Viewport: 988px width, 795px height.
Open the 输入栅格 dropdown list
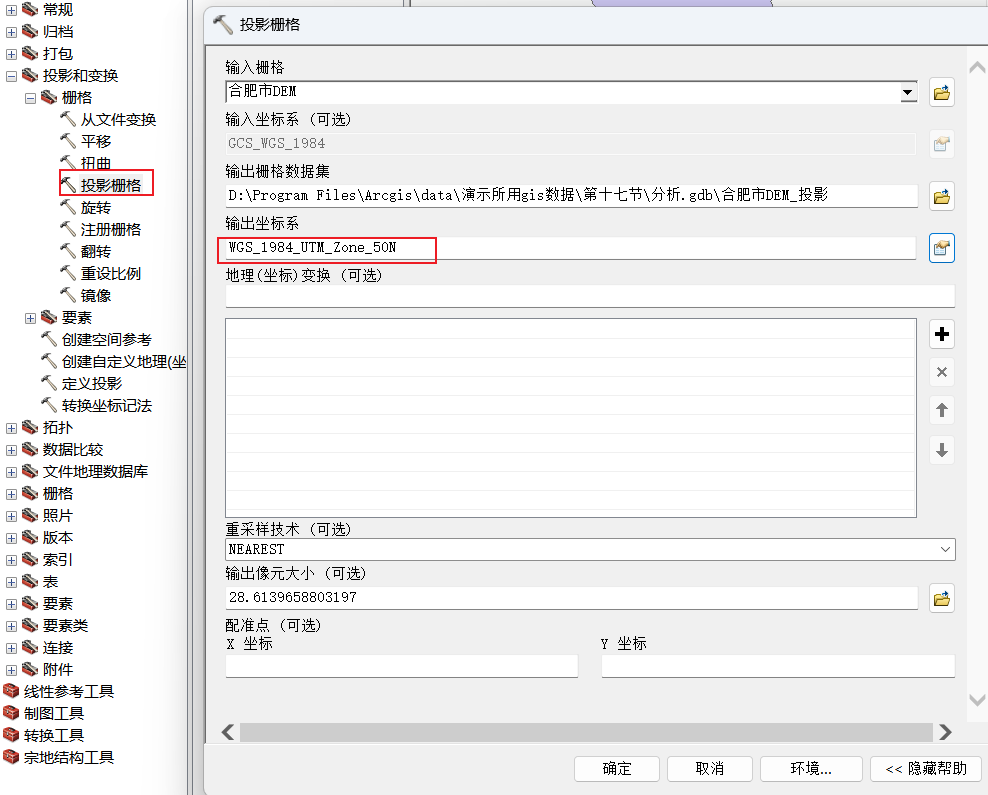907,92
